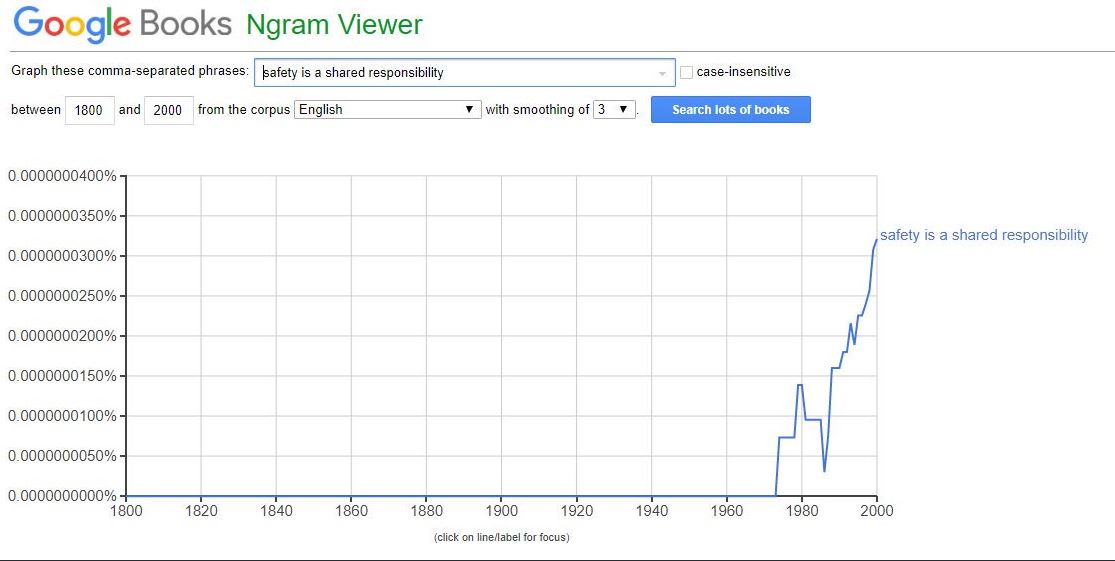Enable the case-insensitive checkbox

[x=686, y=72]
